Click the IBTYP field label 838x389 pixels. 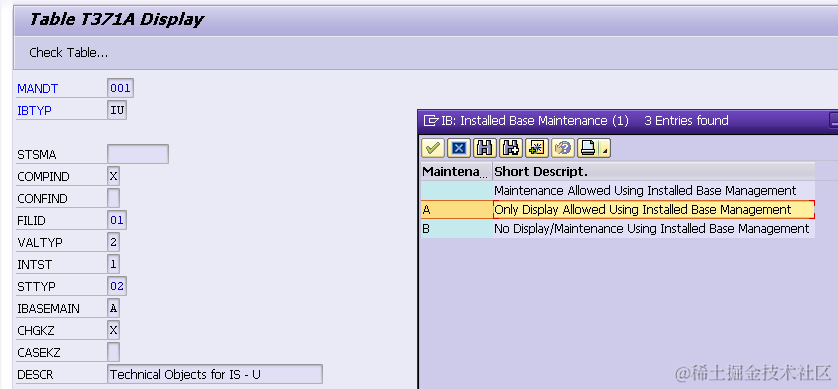tap(34, 111)
